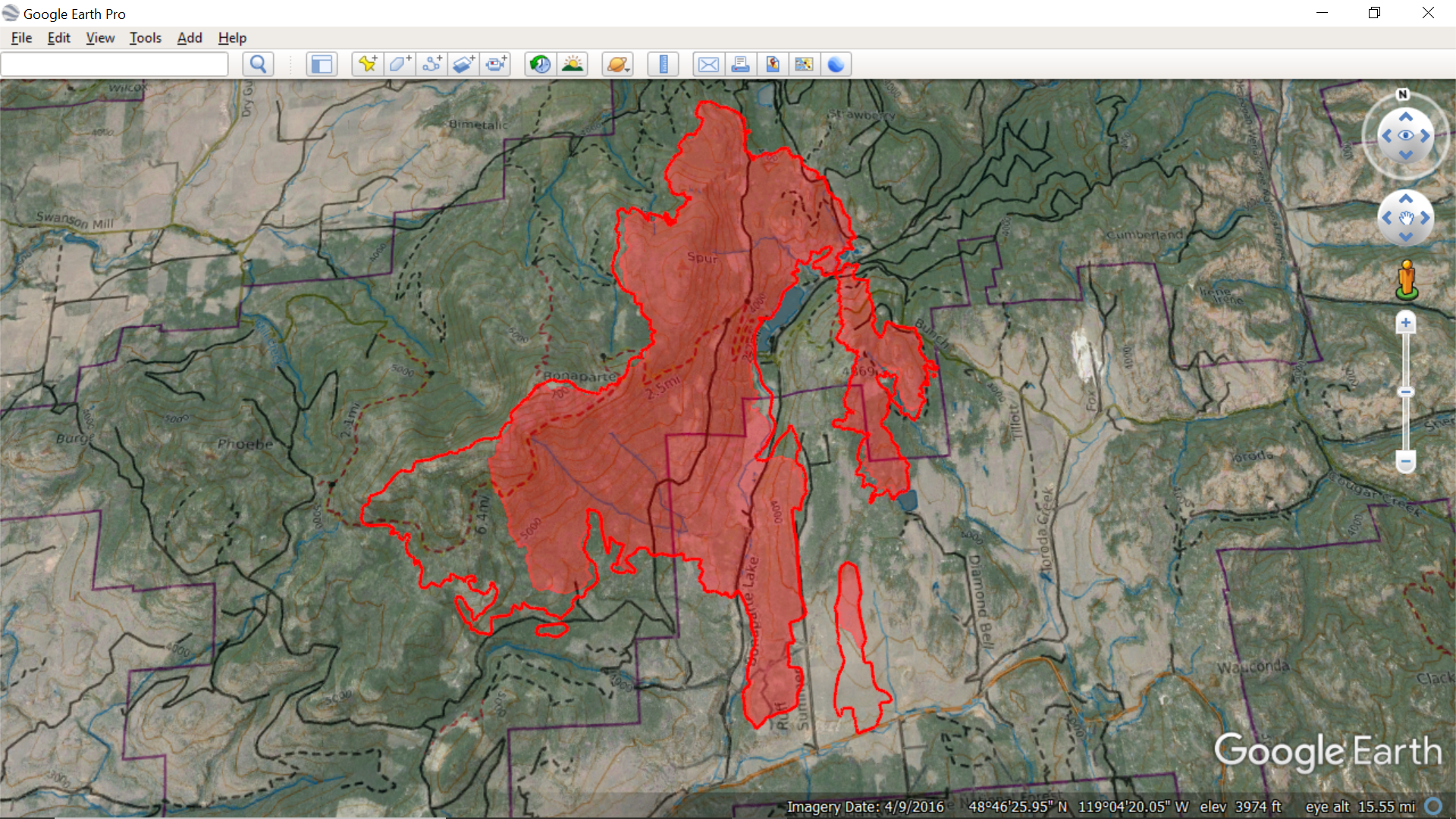Expand the Add menu
The image size is (1456, 819).
tap(190, 38)
